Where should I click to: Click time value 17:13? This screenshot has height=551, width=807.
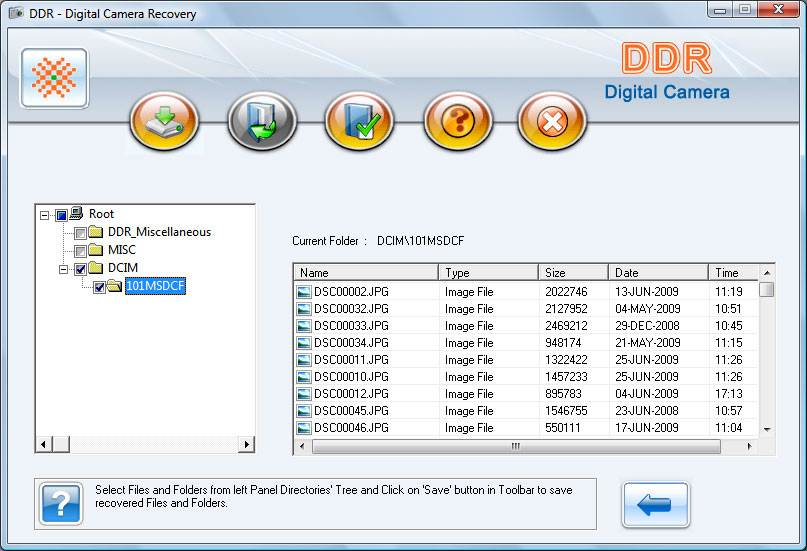(x=729, y=394)
